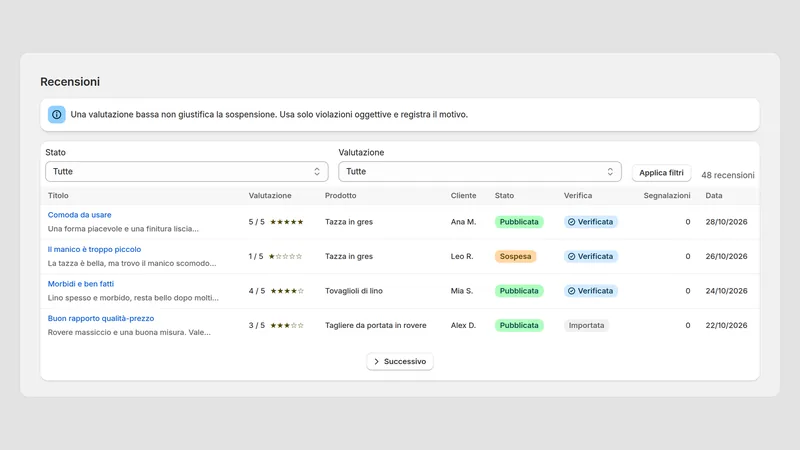
Task: Open the review 'Morbidi e ben fatti'
Action: (x=81, y=284)
